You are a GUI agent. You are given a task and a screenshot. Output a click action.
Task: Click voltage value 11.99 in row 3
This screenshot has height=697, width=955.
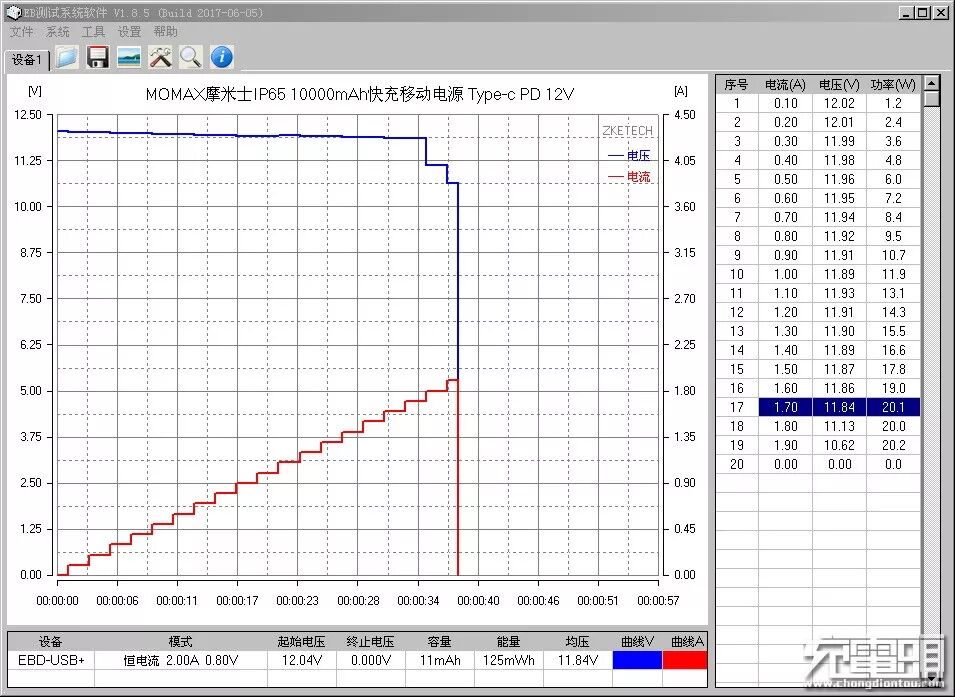point(839,141)
